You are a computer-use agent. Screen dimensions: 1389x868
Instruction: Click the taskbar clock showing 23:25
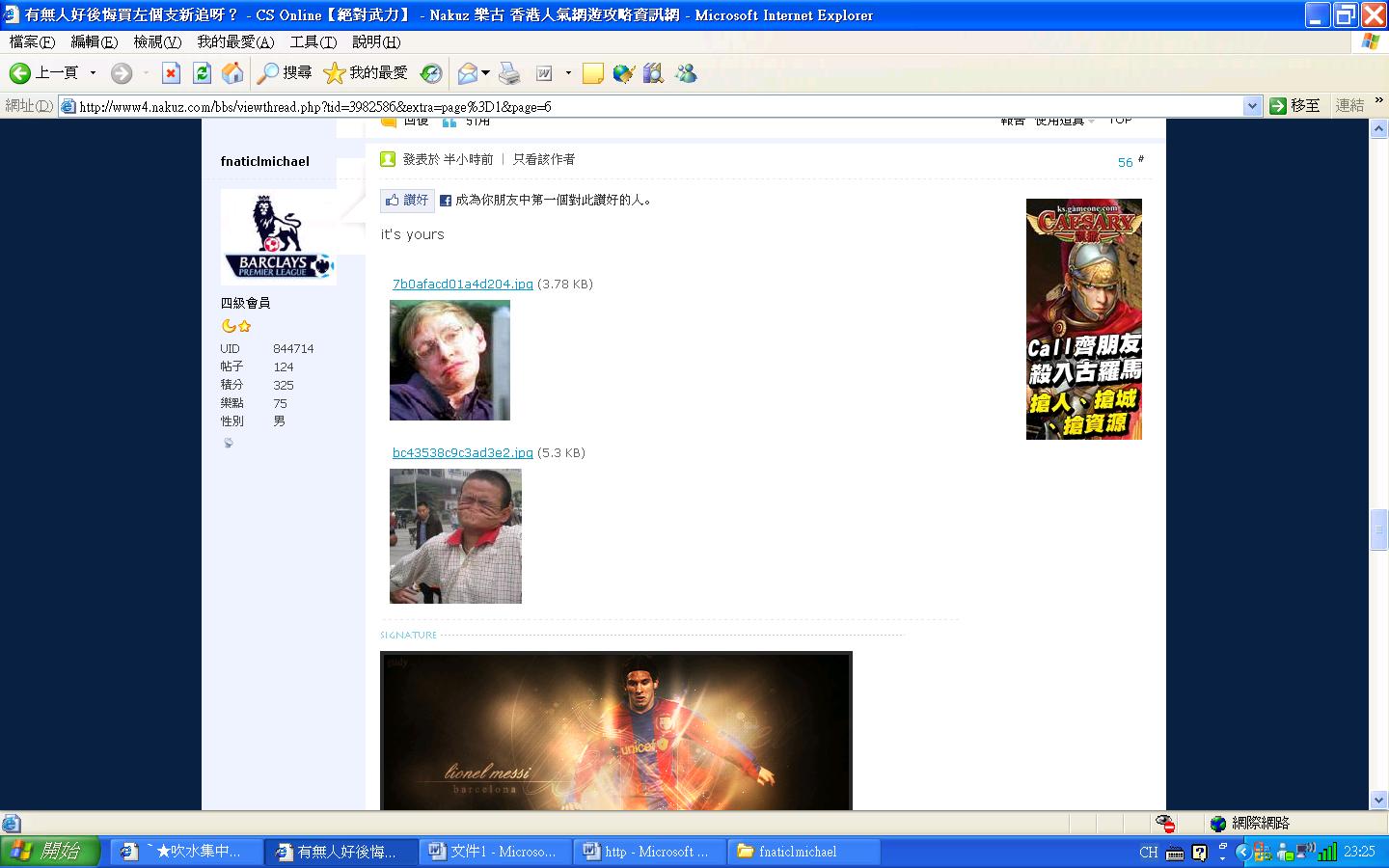pyautogui.click(x=1359, y=852)
